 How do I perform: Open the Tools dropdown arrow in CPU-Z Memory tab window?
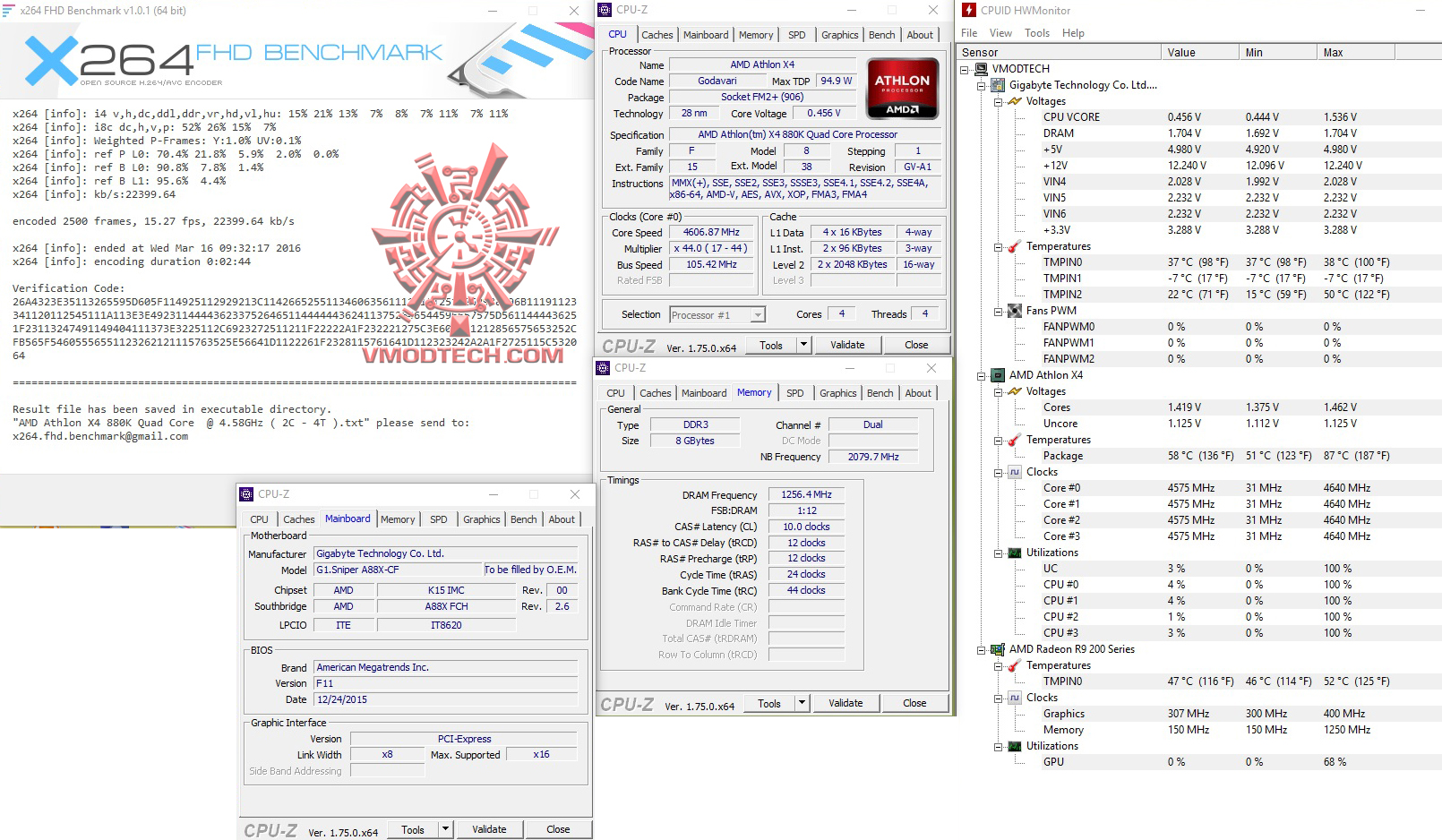(x=802, y=703)
